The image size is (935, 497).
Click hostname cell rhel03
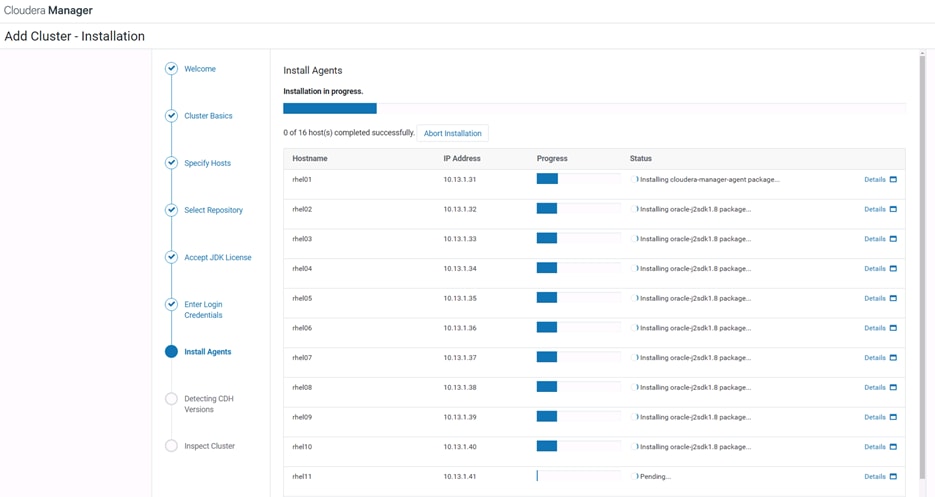302,239
